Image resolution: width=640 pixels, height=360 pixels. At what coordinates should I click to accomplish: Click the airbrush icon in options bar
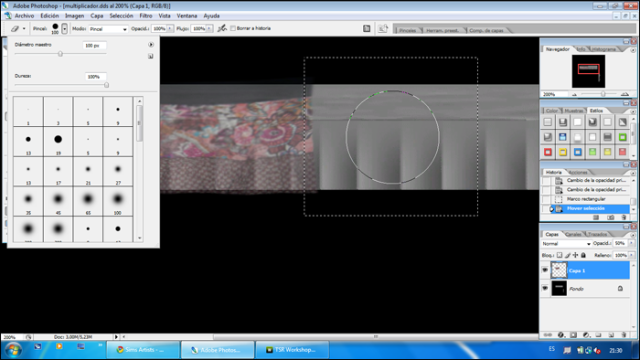pos(222,28)
